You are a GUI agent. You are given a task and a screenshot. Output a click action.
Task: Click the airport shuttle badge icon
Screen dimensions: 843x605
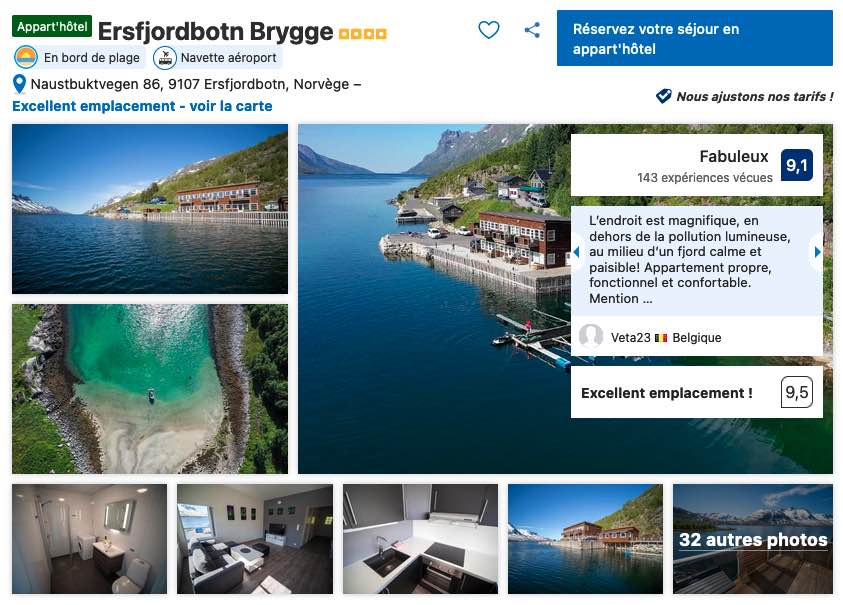click(165, 58)
